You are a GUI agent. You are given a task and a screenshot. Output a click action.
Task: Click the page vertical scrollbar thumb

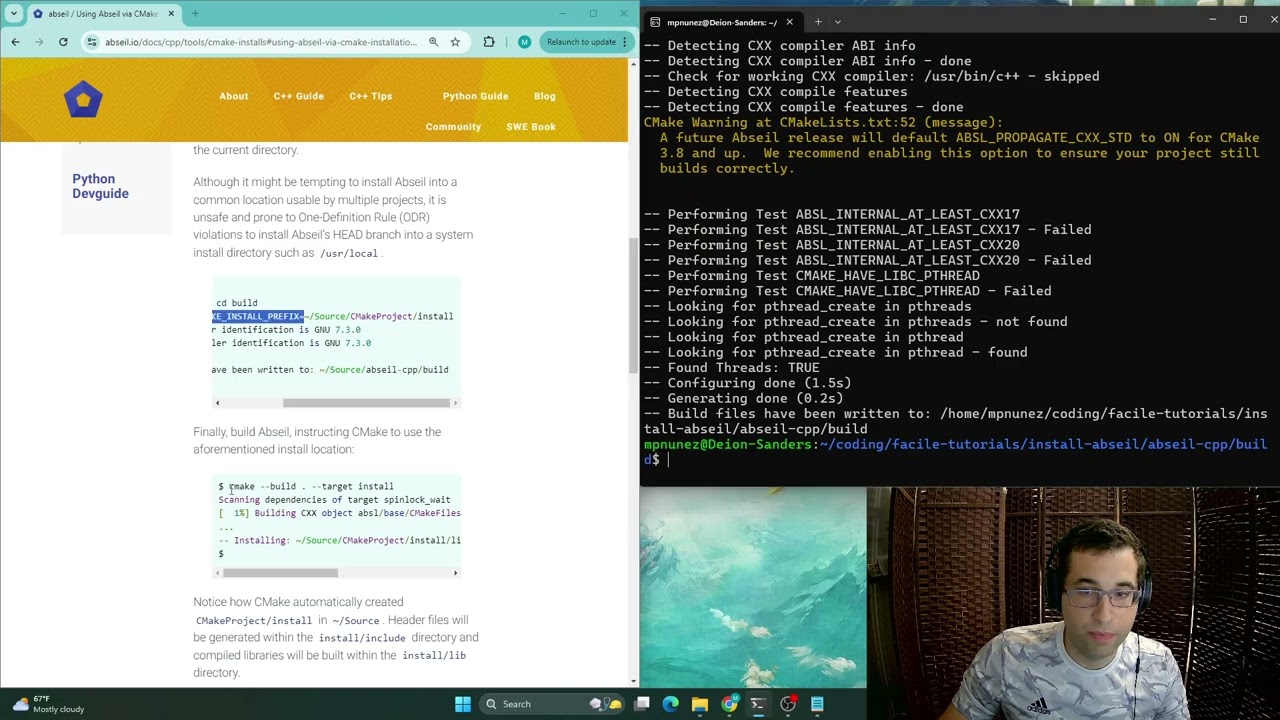pyautogui.click(x=633, y=305)
